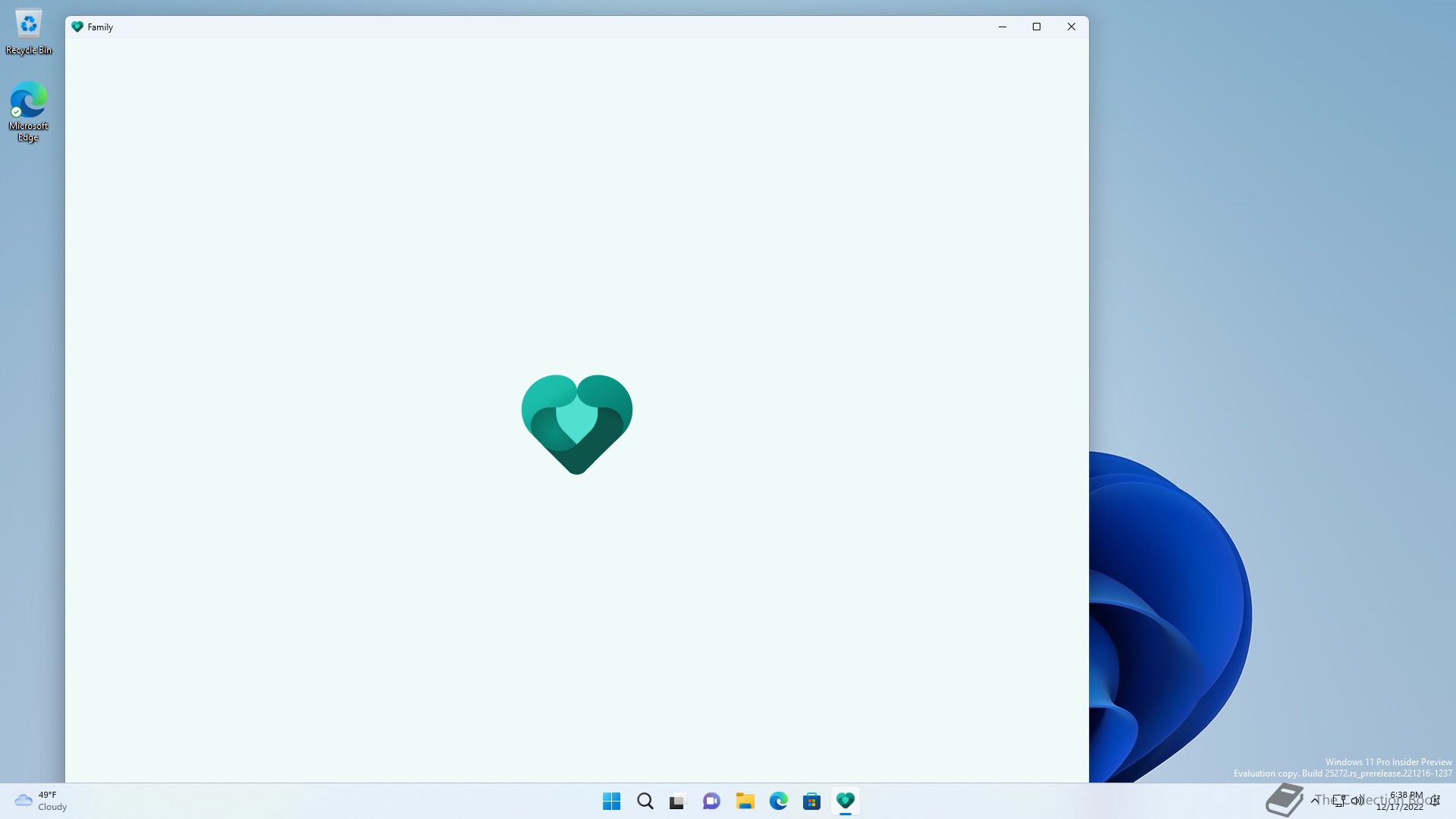Open the clock and date flyout
This screenshot has height=819, width=1456.
(x=1401, y=801)
